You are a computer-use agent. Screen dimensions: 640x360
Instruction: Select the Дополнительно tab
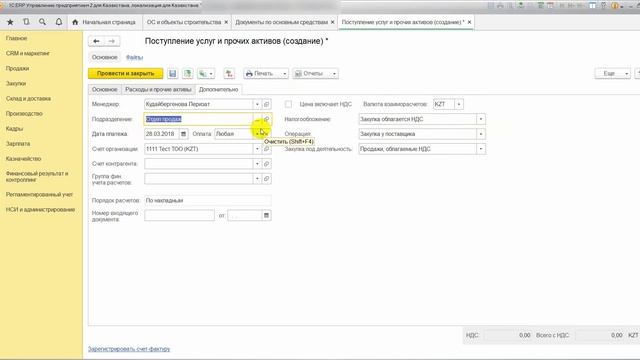tap(218, 89)
